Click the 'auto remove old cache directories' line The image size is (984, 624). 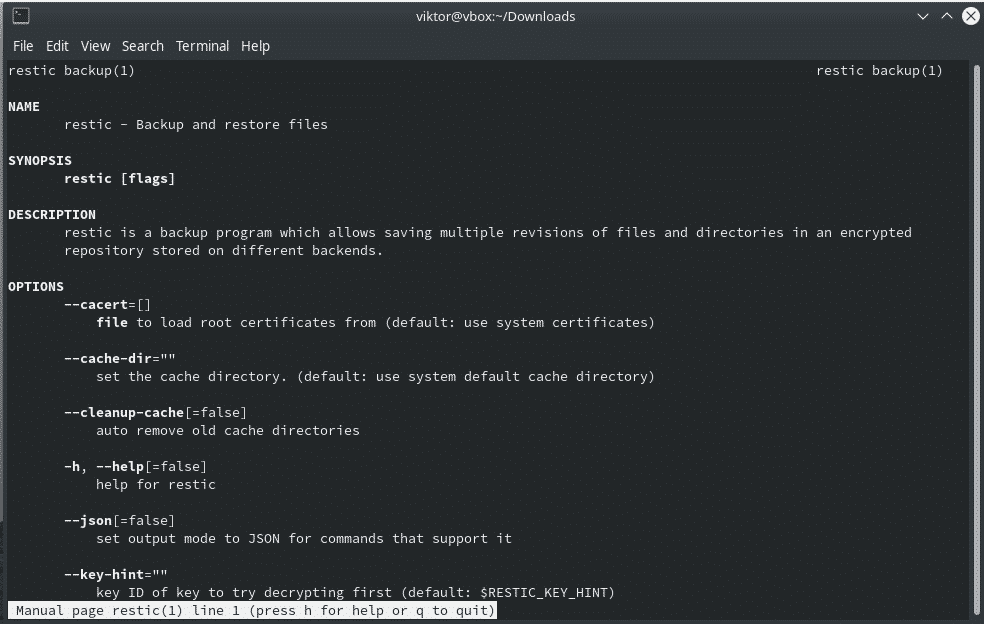pos(228,431)
